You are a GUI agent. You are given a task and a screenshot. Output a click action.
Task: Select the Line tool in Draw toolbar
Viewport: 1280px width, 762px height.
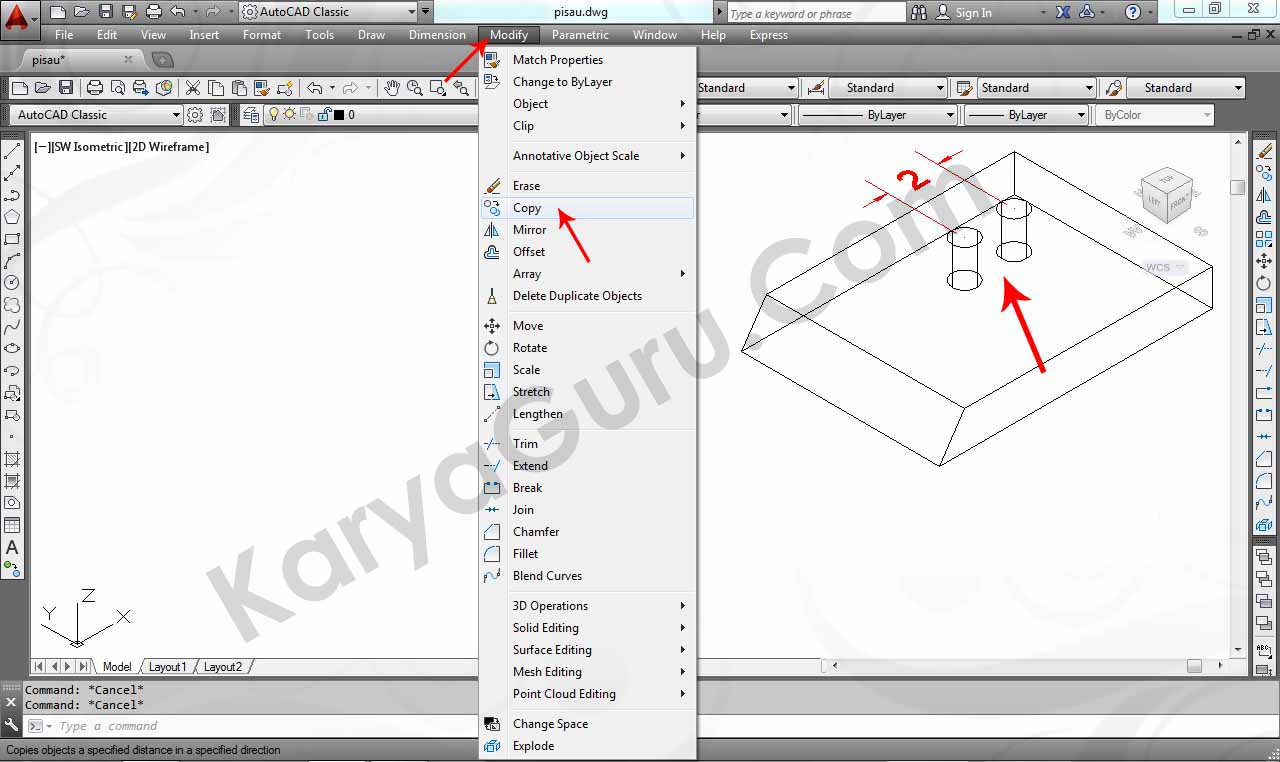pyautogui.click(x=12, y=152)
